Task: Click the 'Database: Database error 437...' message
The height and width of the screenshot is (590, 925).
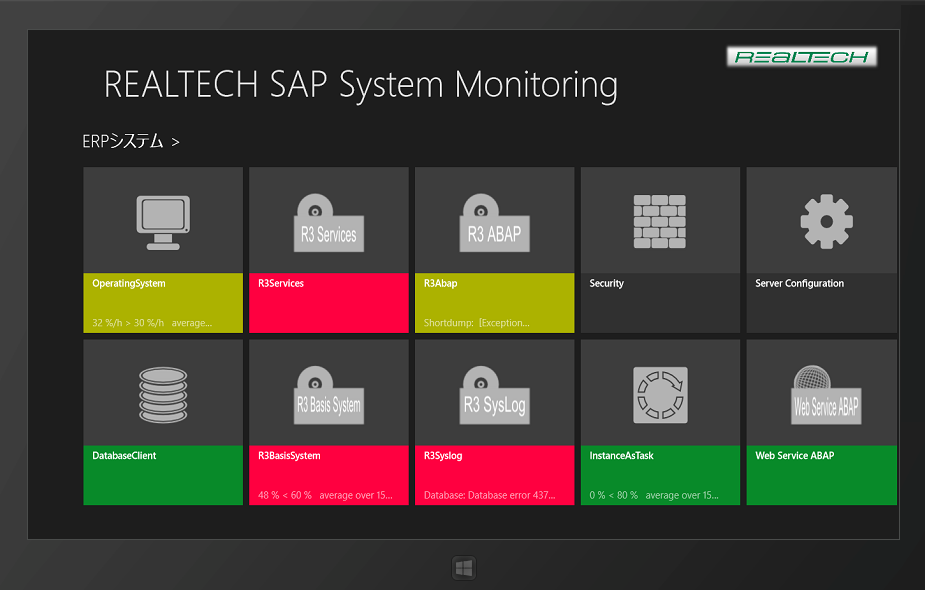Action: (490, 495)
